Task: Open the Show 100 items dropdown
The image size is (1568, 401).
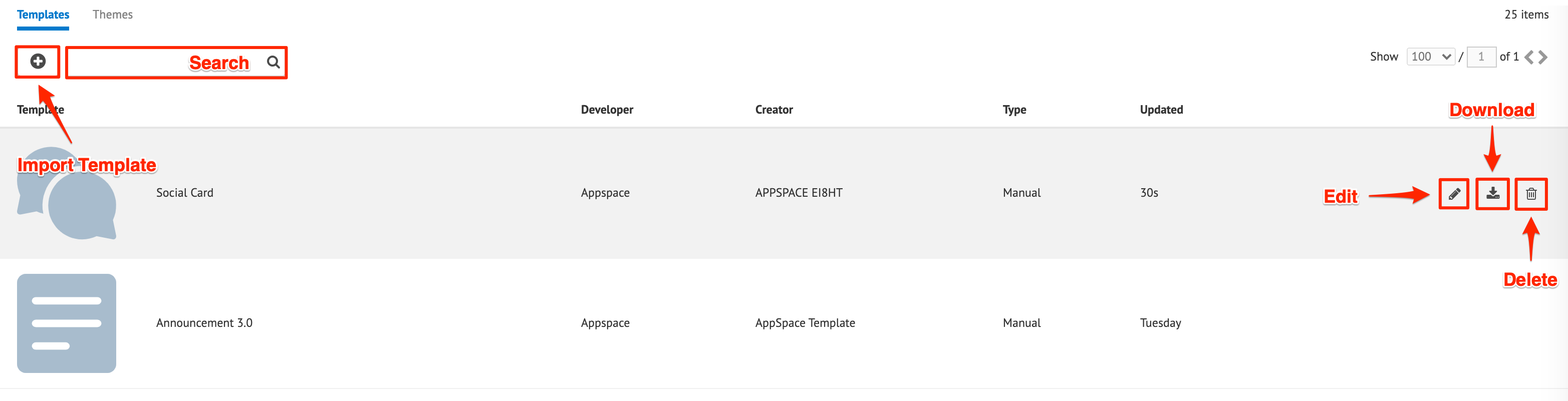Action: [1430, 57]
